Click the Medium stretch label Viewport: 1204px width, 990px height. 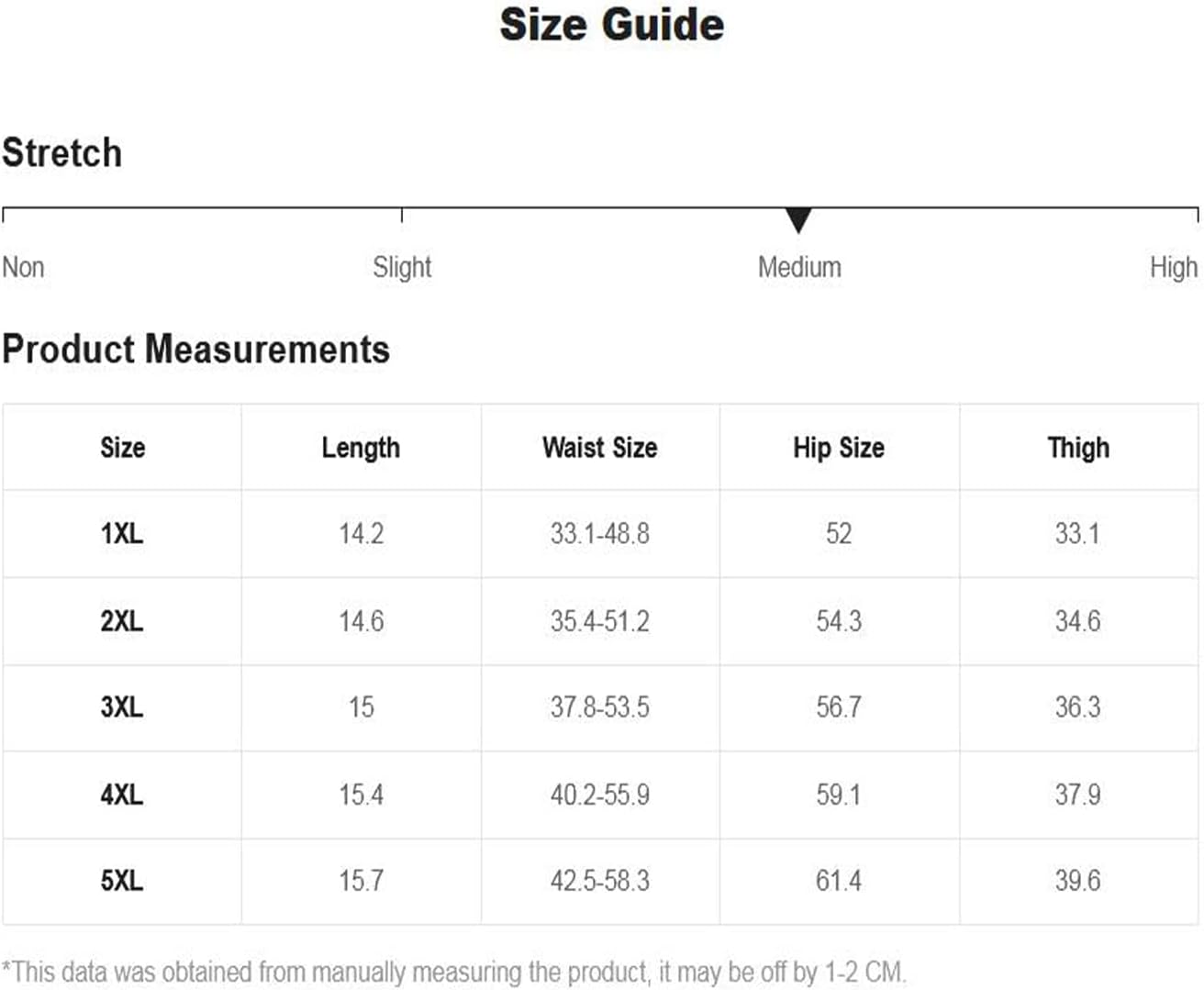[x=799, y=267]
